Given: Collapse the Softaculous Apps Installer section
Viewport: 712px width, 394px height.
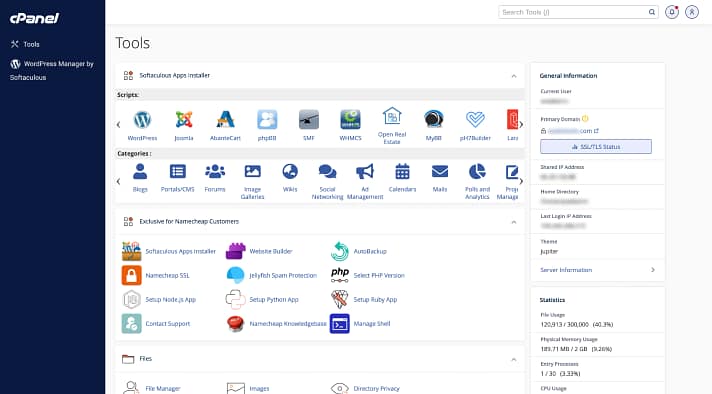Looking at the screenshot, I should click(x=514, y=76).
